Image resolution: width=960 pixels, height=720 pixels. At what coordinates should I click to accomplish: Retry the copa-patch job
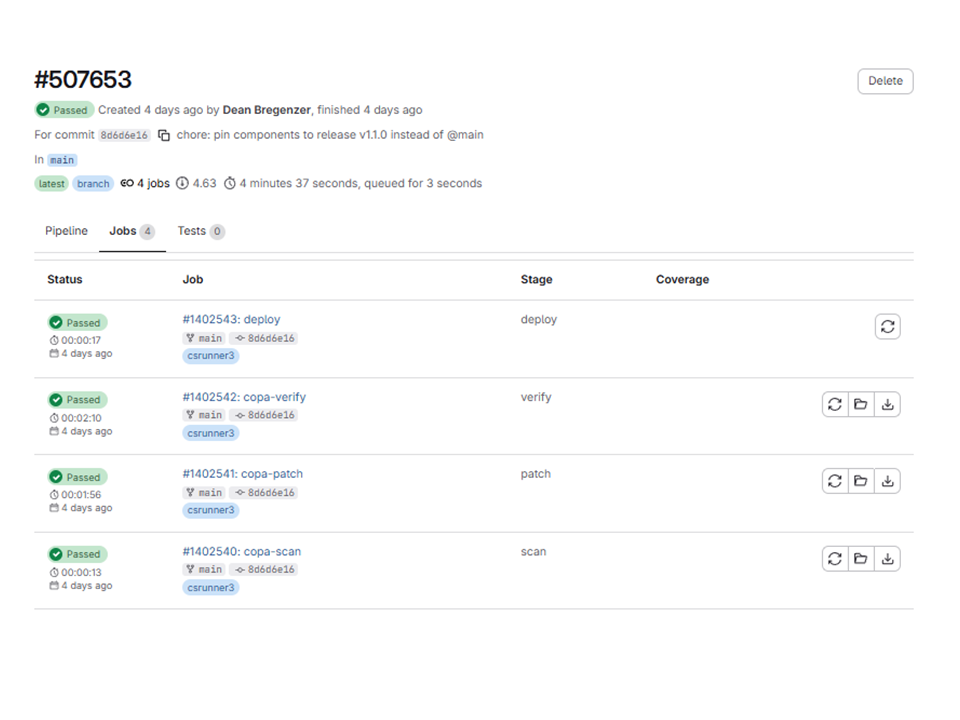(x=835, y=481)
